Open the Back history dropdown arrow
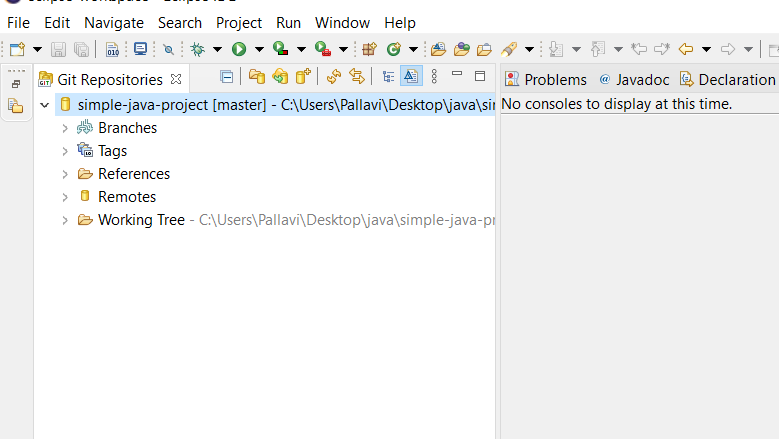779x439 pixels. click(x=706, y=49)
